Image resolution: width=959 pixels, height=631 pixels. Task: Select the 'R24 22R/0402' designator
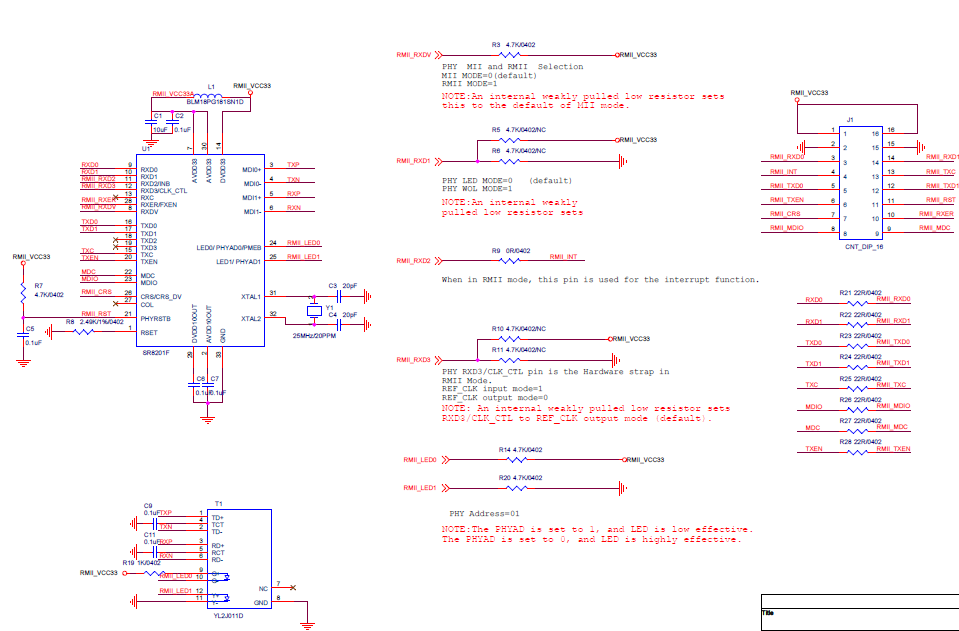click(861, 356)
